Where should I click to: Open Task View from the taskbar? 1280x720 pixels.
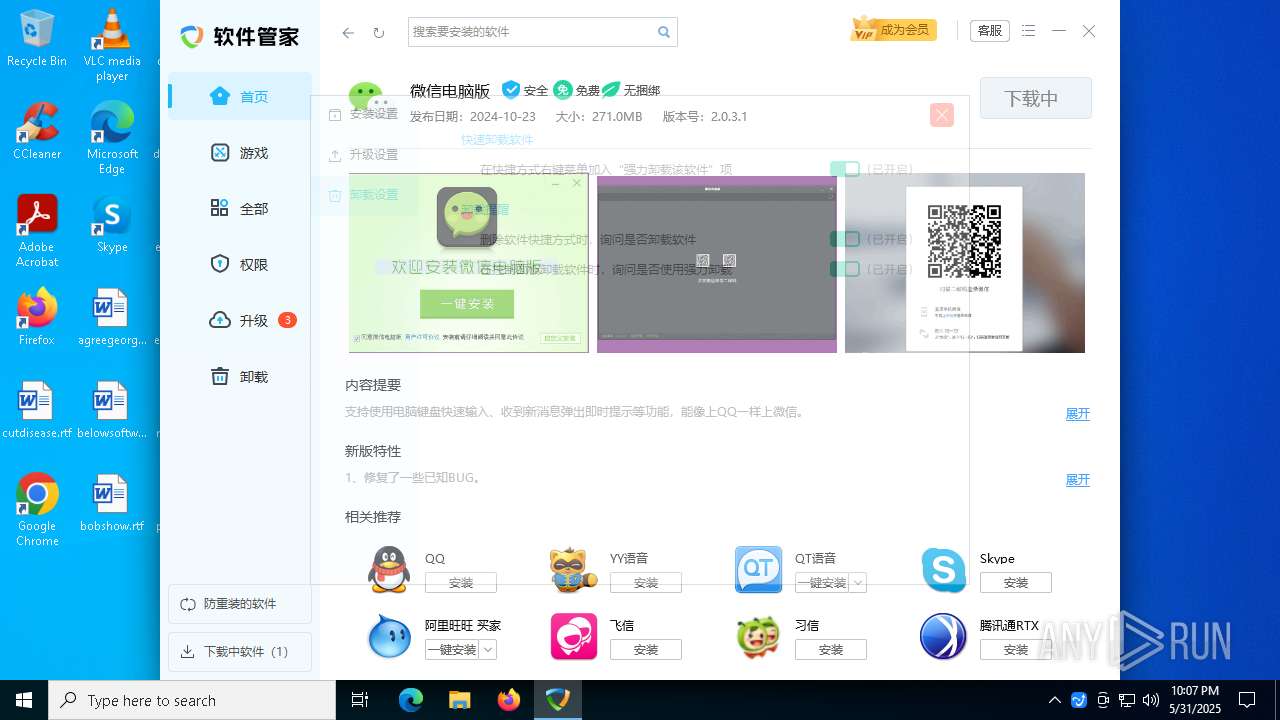click(360, 700)
